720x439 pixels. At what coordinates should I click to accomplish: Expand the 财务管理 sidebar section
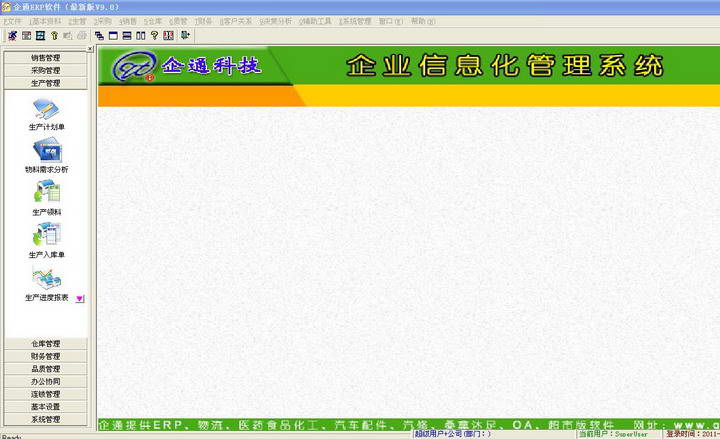45,356
